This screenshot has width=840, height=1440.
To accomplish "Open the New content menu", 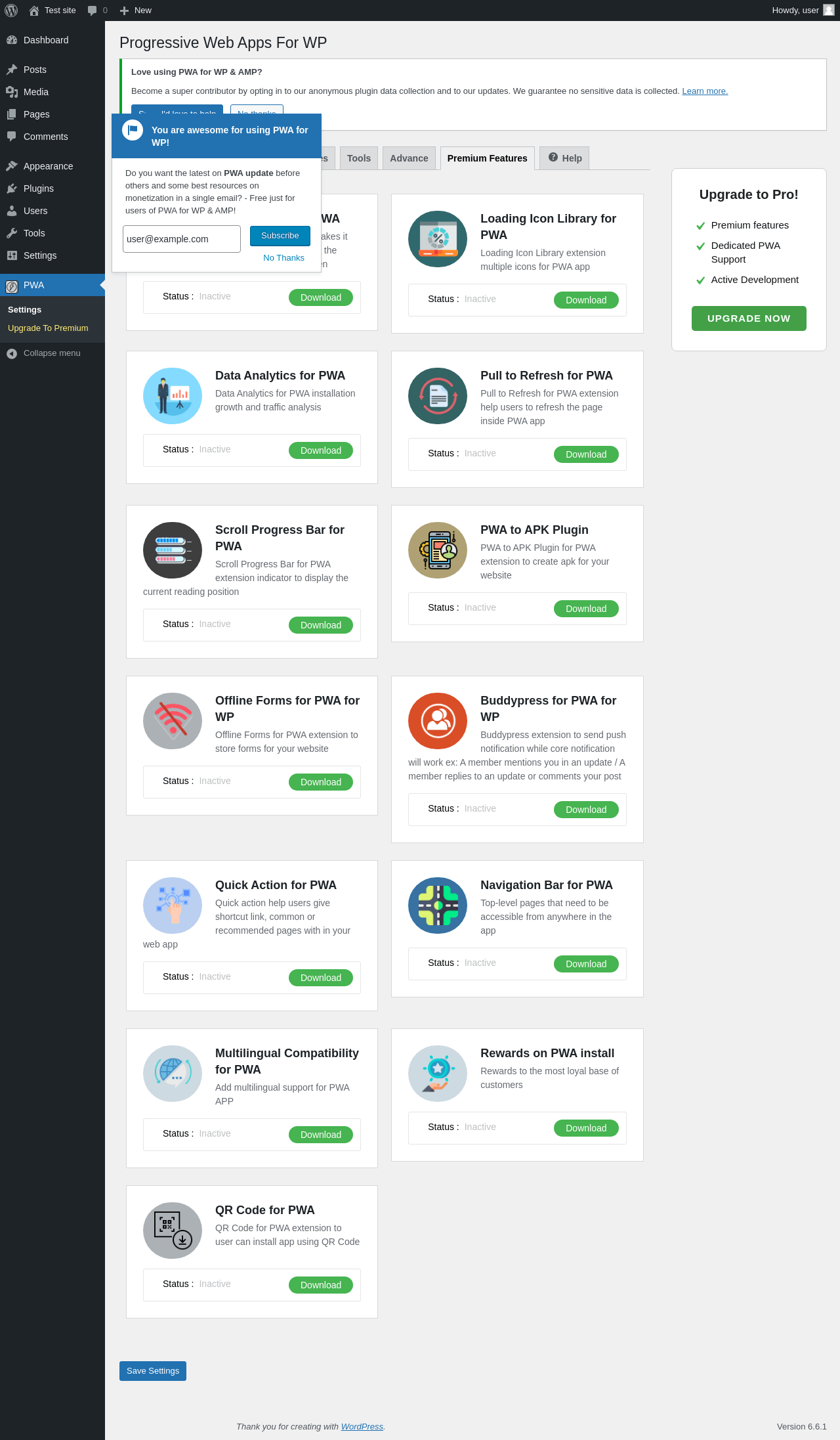I will (136, 11).
